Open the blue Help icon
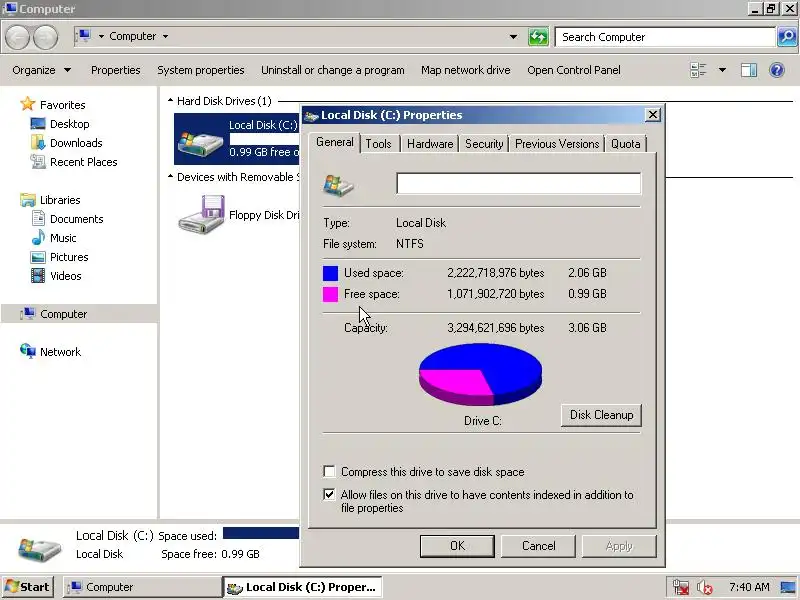800x600 pixels. pos(777,70)
